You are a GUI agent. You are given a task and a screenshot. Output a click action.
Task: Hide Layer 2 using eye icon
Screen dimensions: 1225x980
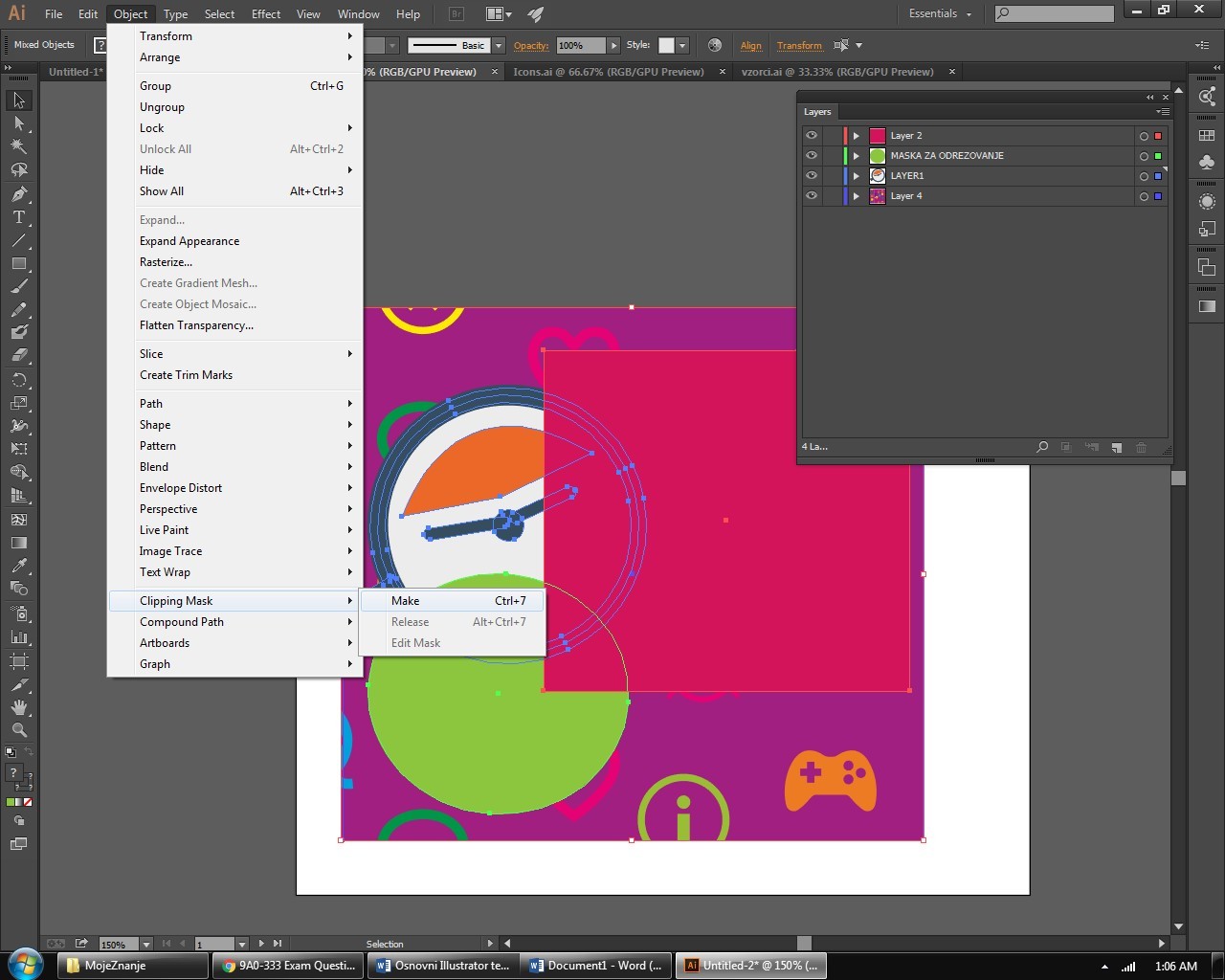click(x=812, y=136)
